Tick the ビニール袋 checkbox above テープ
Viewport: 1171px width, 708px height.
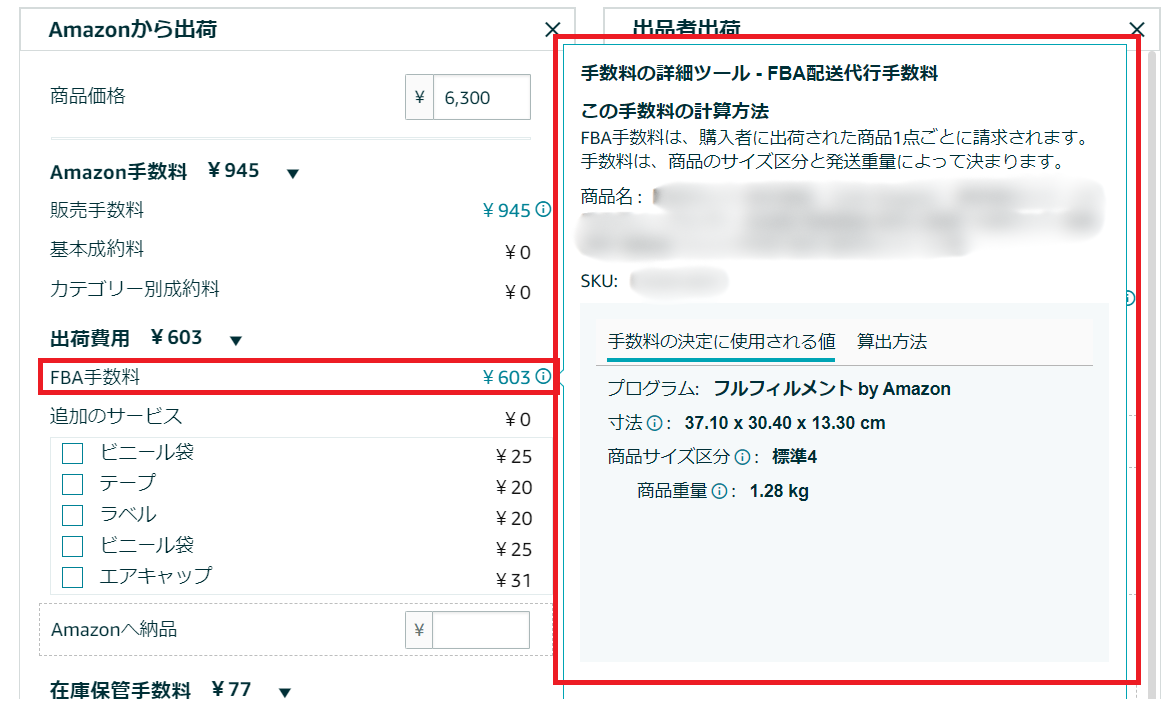click(x=72, y=453)
